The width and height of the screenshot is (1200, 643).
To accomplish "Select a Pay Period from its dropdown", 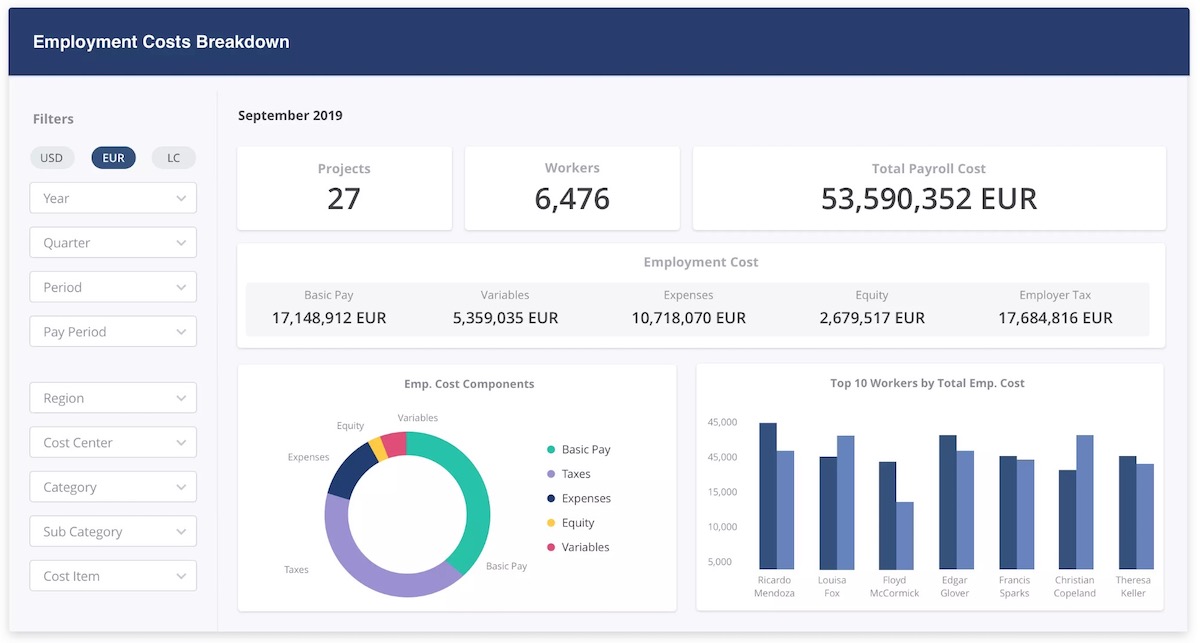I will click(x=113, y=331).
